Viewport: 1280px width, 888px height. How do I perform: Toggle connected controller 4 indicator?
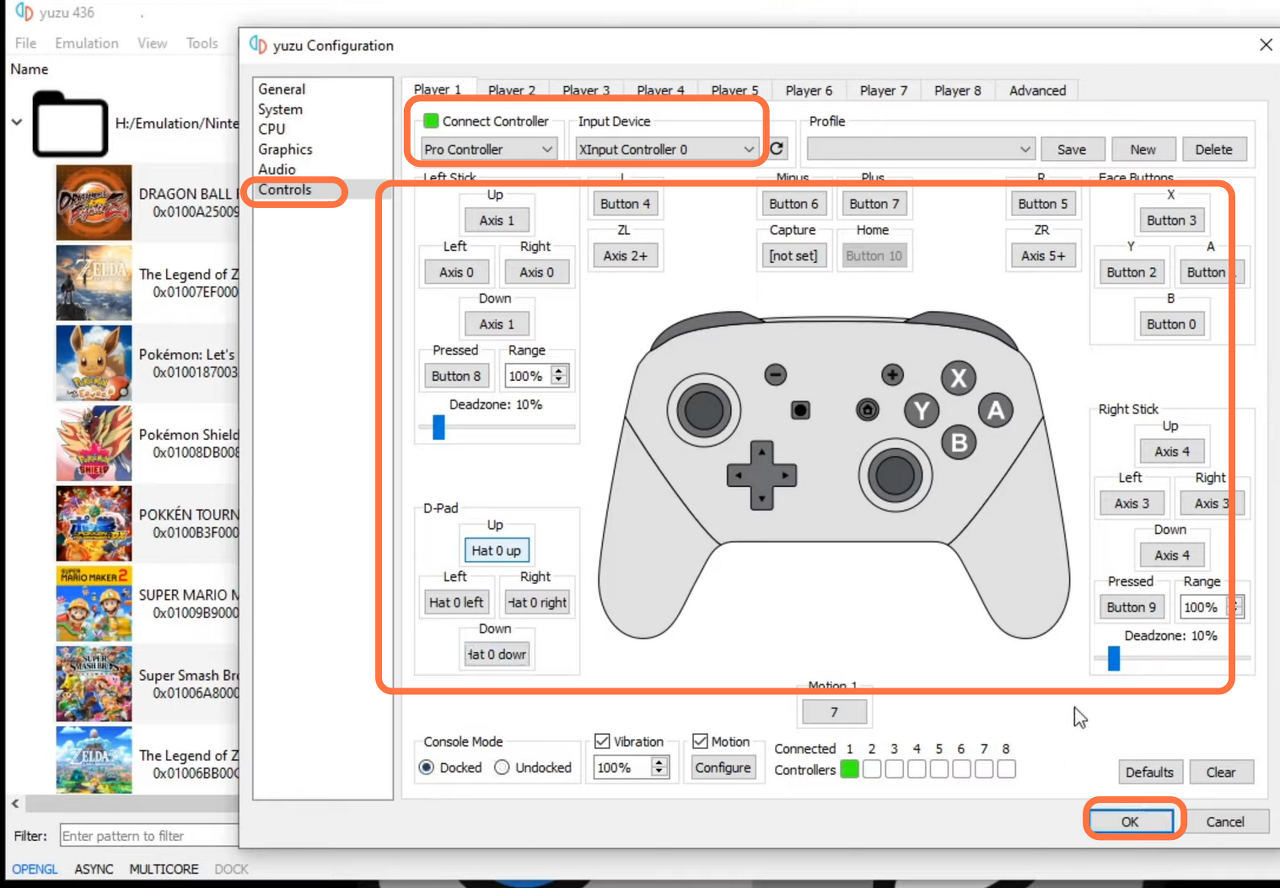[x=917, y=769]
